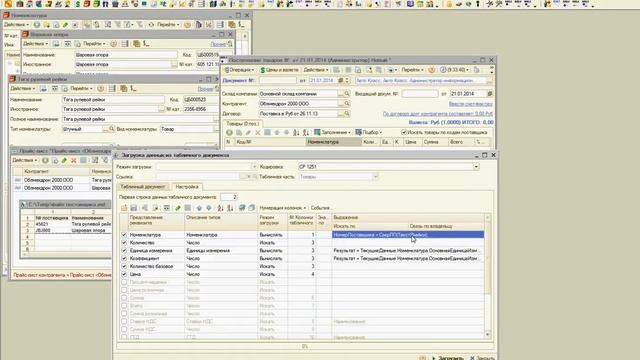Save settings with floppy disk icon
The height and width of the screenshot is (360, 640).
pos(133,208)
